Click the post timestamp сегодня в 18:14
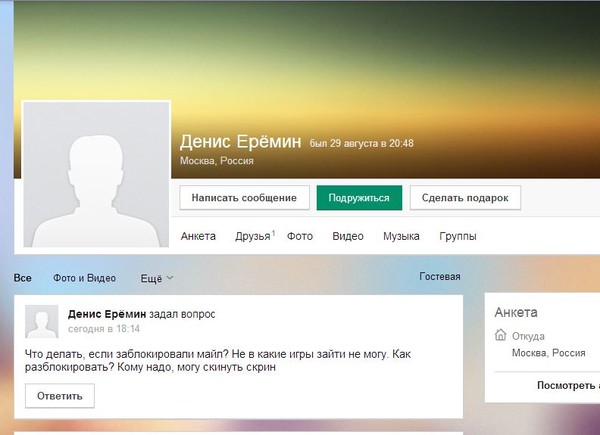The image size is (600, 435). 104,329
